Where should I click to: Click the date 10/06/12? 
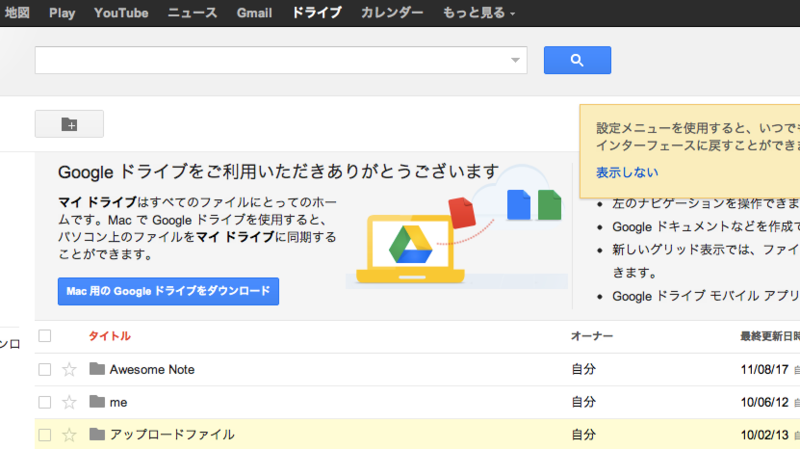764,402
